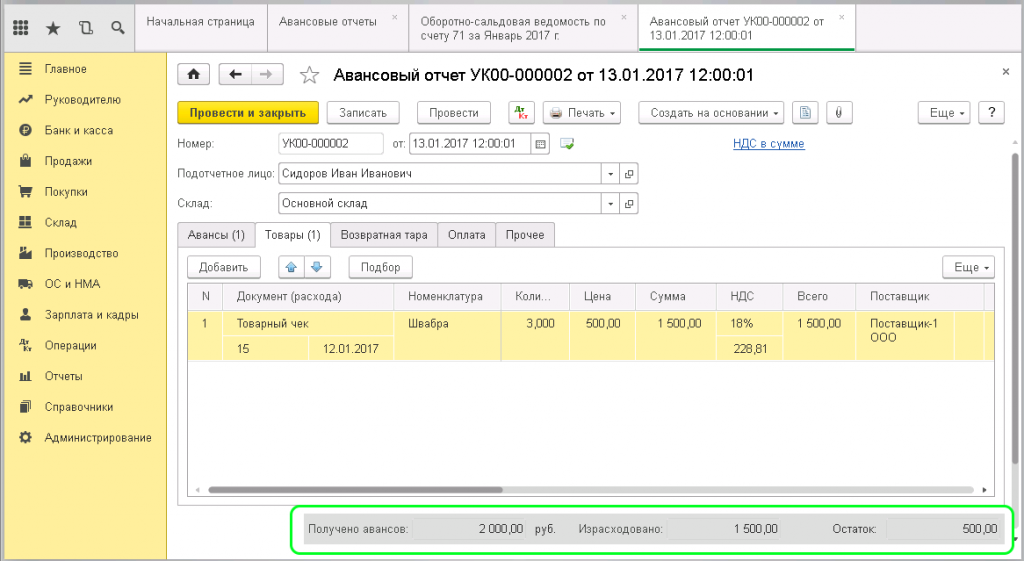Click the Home button in document toolbar

194,75
